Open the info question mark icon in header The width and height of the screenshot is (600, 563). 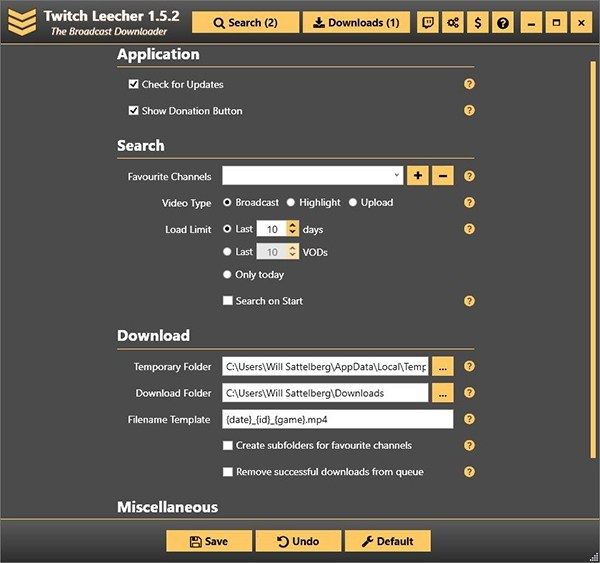pyautogui.click(x=503, y=23)
